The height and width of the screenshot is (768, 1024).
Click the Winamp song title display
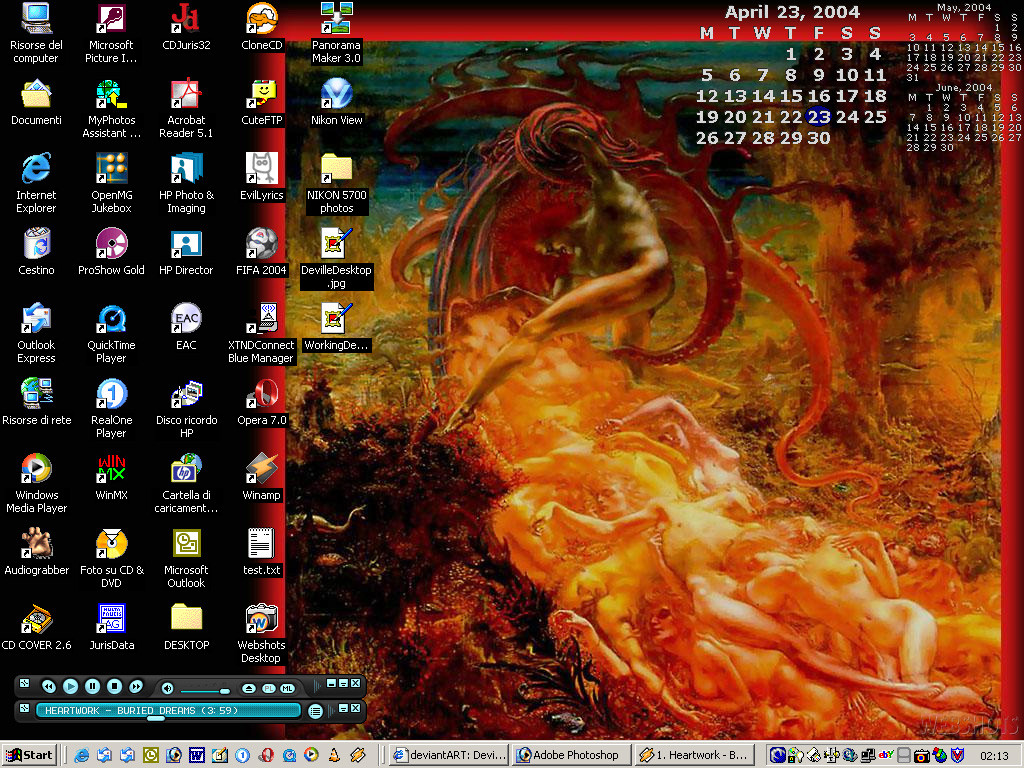pos(168,711)
